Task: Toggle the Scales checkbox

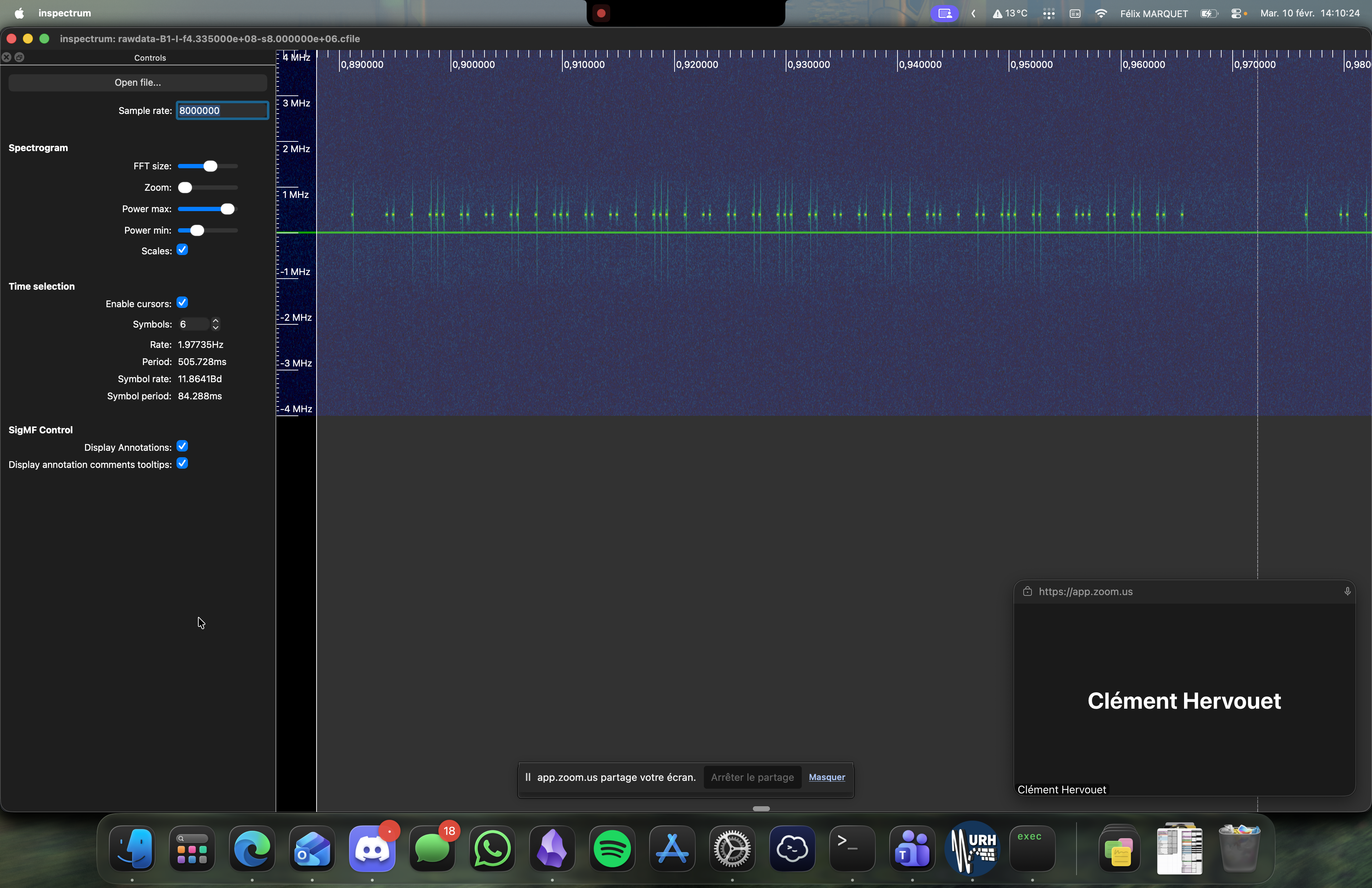Action: coord(182,250)
